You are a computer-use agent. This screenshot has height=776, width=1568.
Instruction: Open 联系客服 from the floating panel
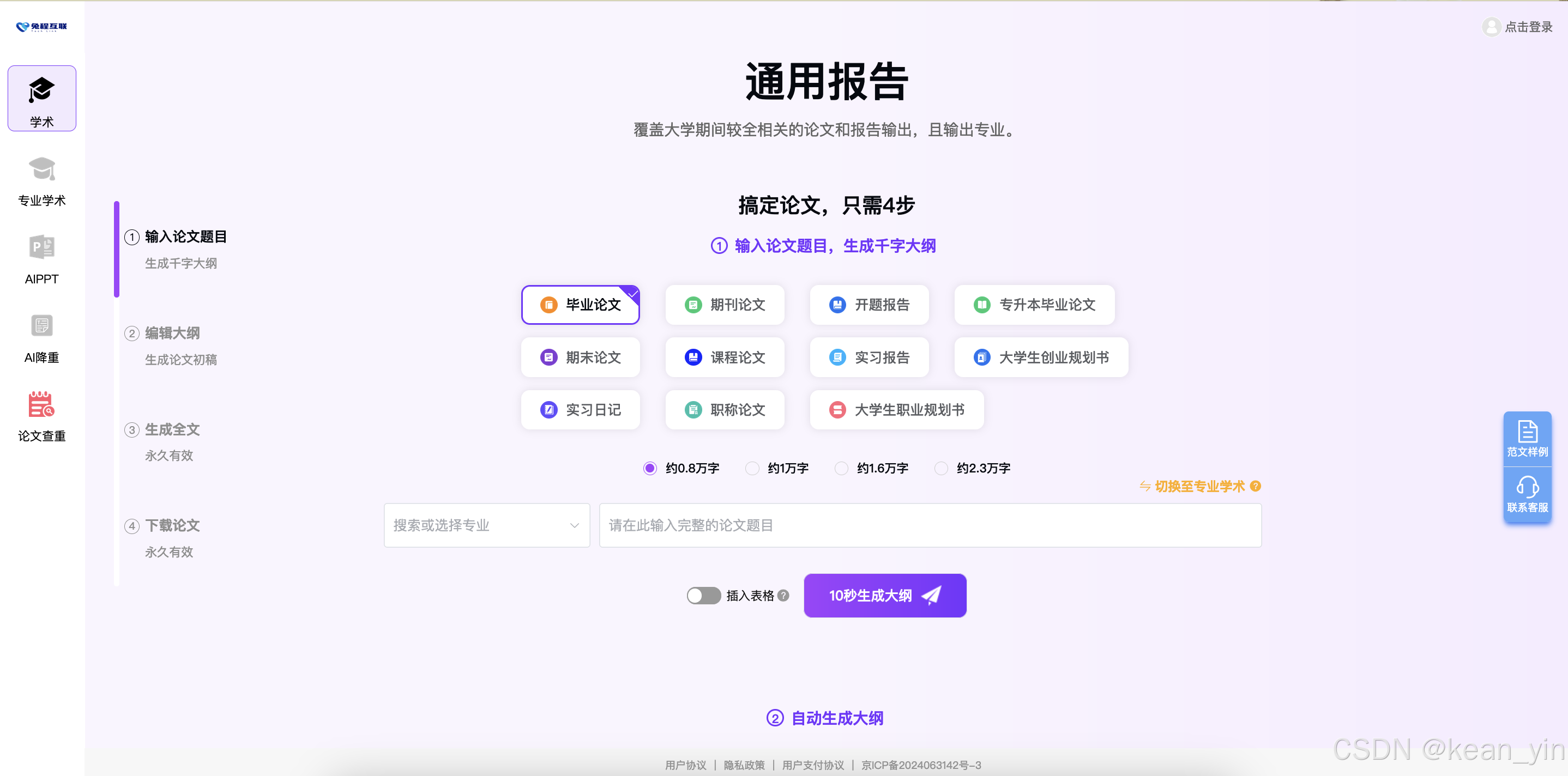(x=1527, y=495)
